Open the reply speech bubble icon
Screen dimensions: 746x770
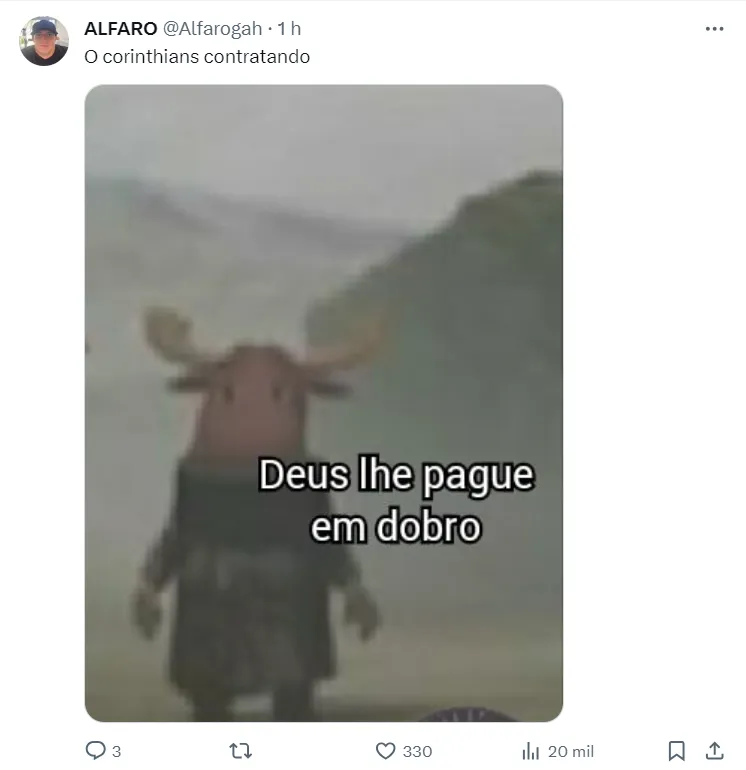pos(95,750)
